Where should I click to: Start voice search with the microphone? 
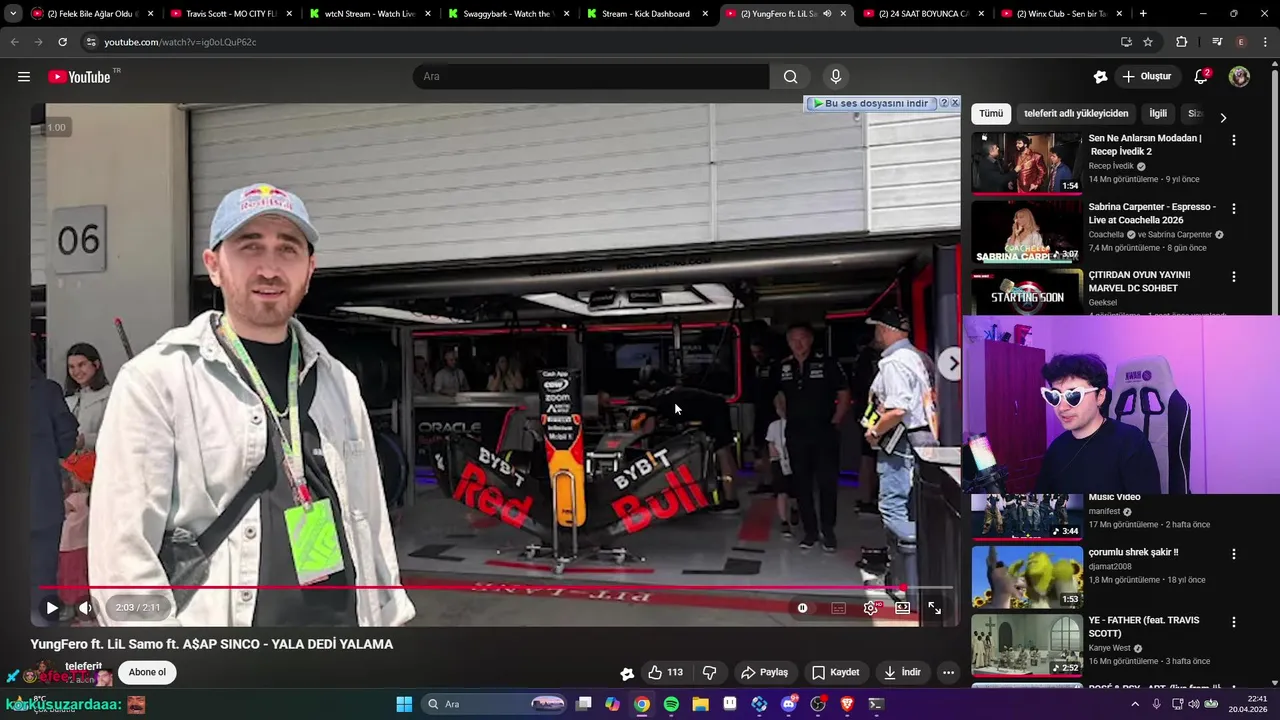coord(836,77)
